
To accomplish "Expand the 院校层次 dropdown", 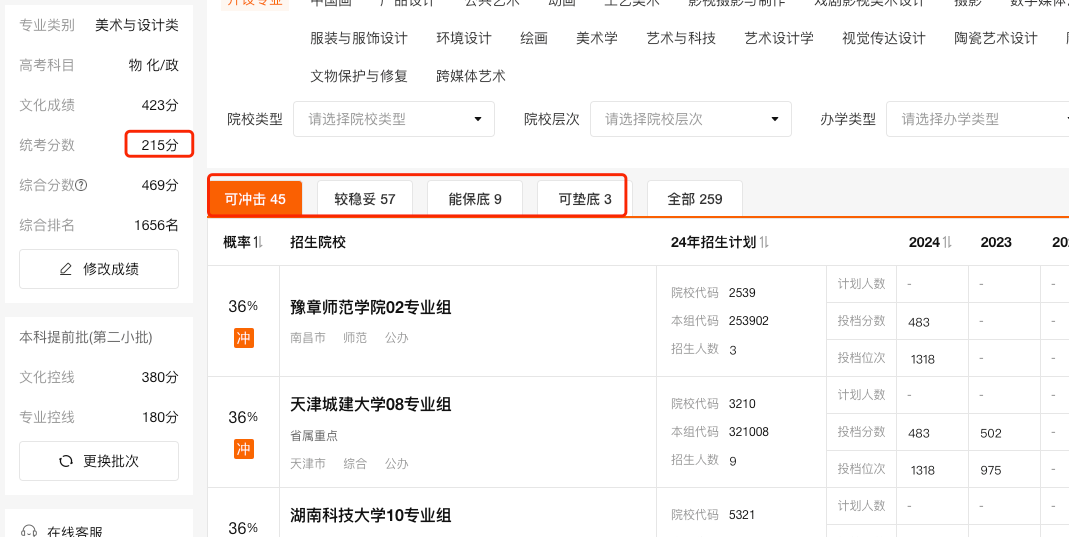I will click(690, 119).
